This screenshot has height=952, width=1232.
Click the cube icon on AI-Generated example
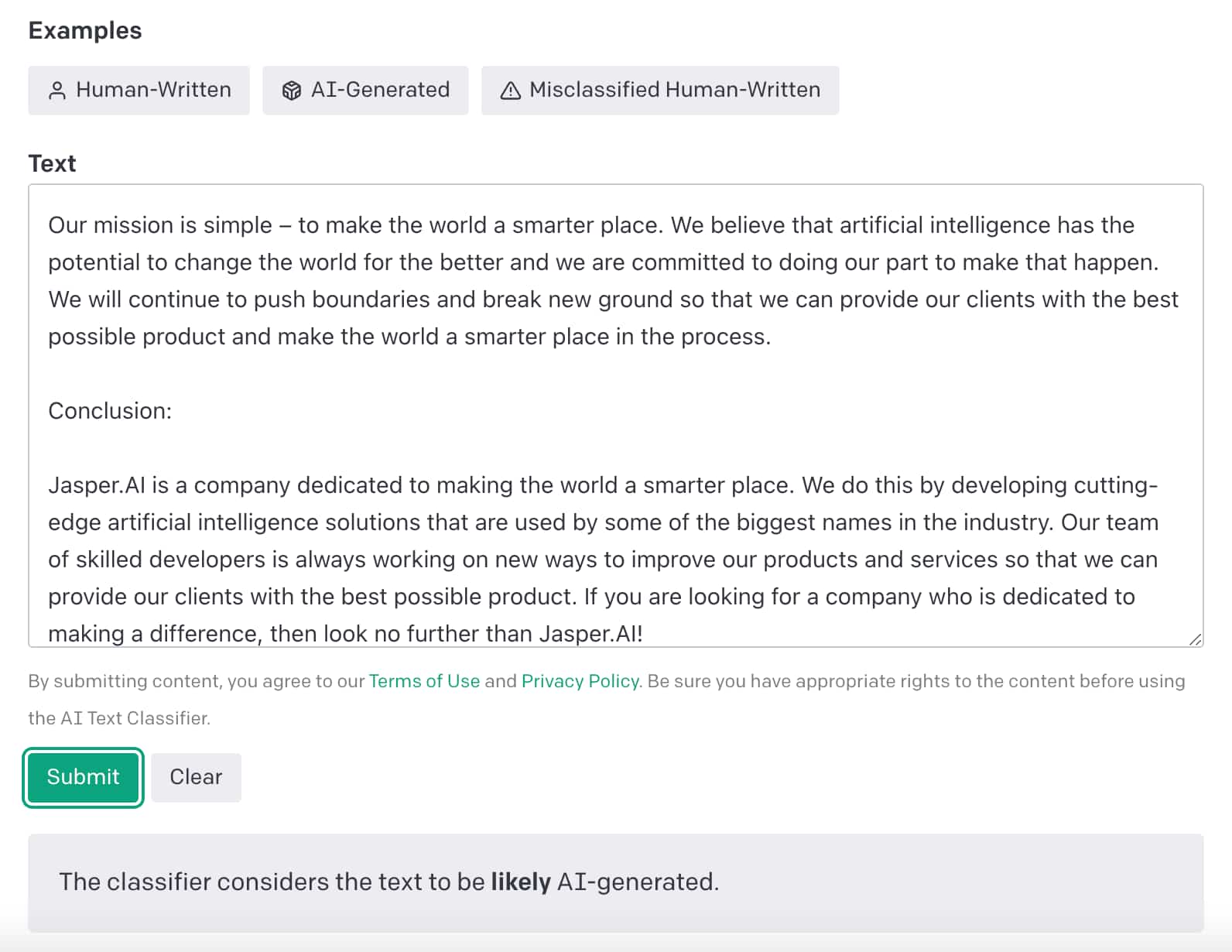click(291, 91)
